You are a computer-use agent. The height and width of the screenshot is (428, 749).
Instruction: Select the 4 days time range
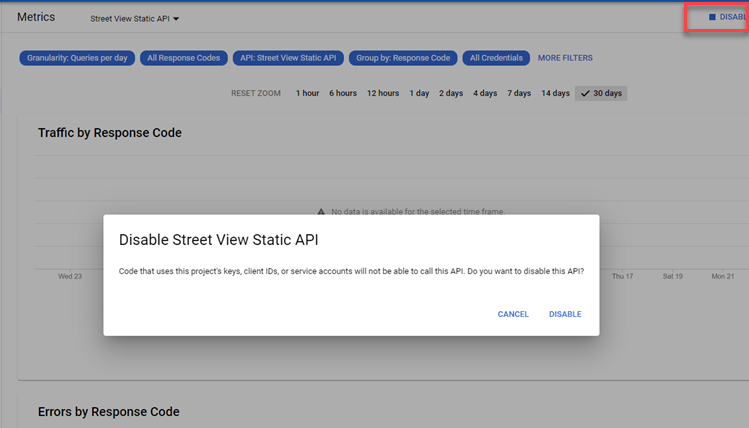[485, 93]
